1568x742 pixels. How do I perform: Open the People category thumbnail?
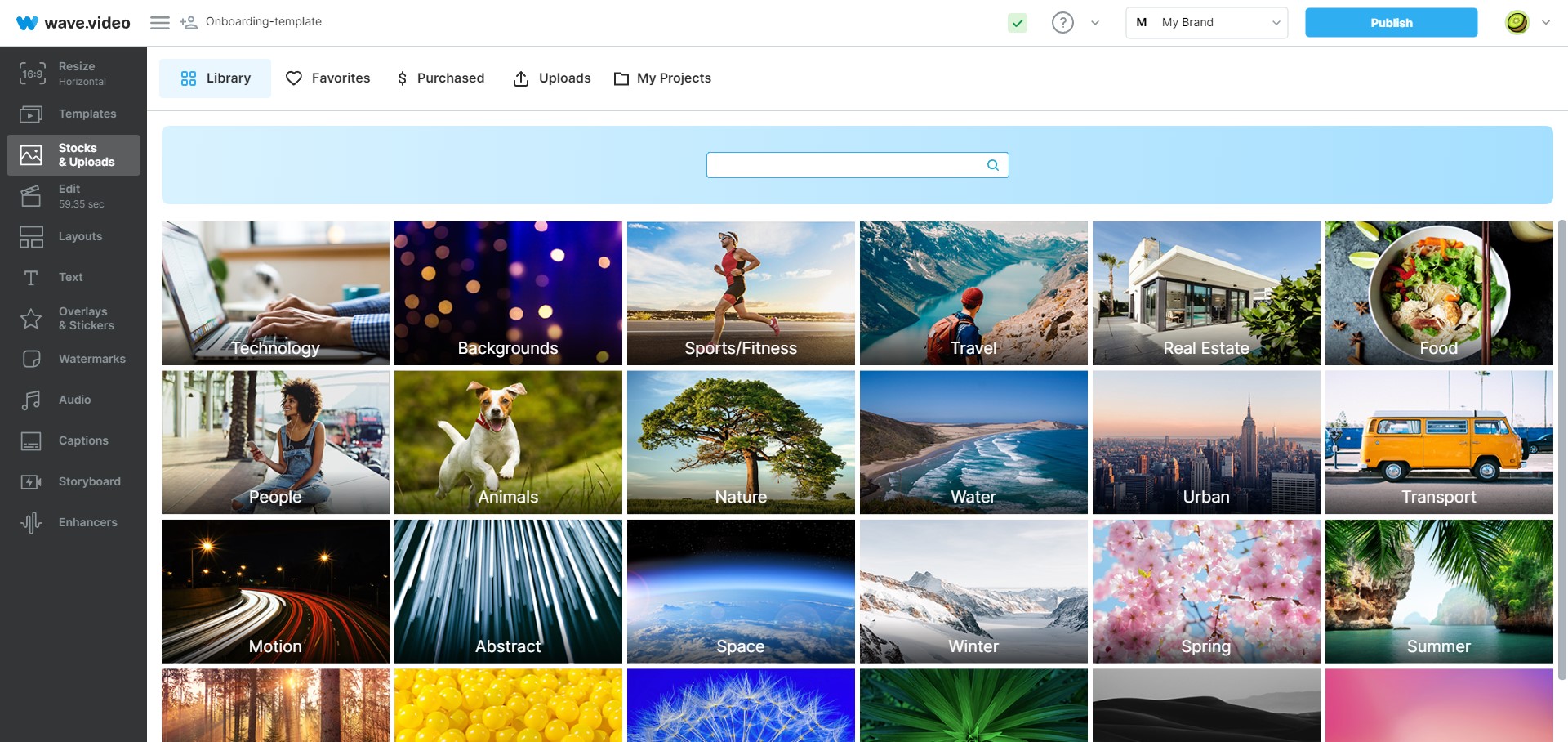(275, 442)
